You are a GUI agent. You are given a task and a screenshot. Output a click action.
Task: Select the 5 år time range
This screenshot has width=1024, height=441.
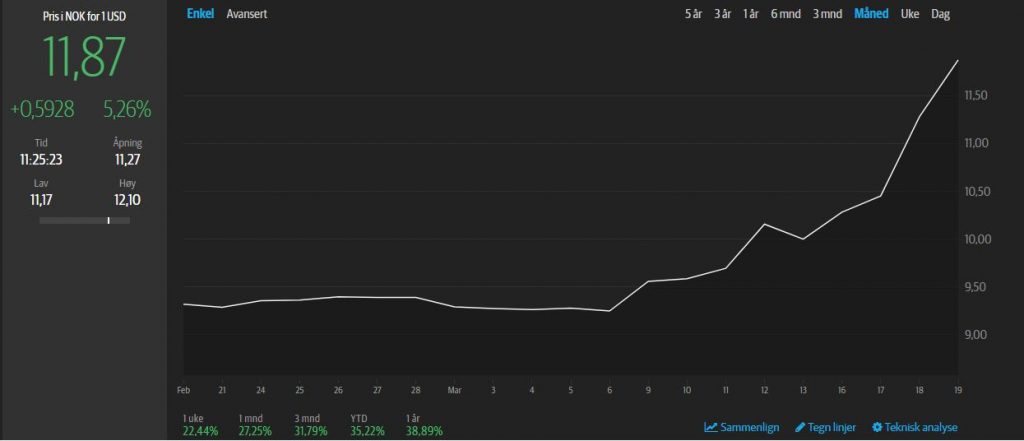(693, 14)
